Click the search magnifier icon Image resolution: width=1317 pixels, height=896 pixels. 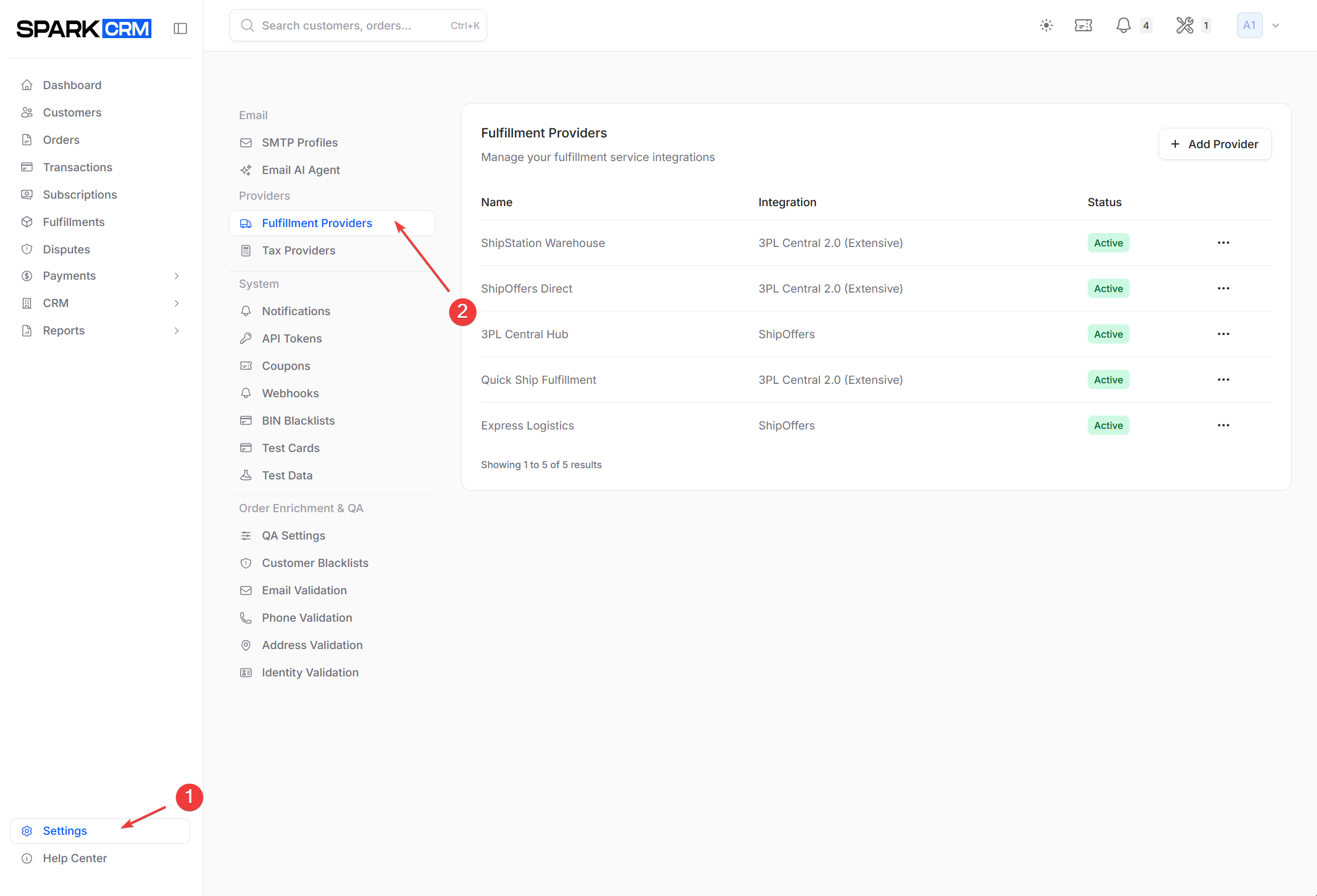pos(247,26)
